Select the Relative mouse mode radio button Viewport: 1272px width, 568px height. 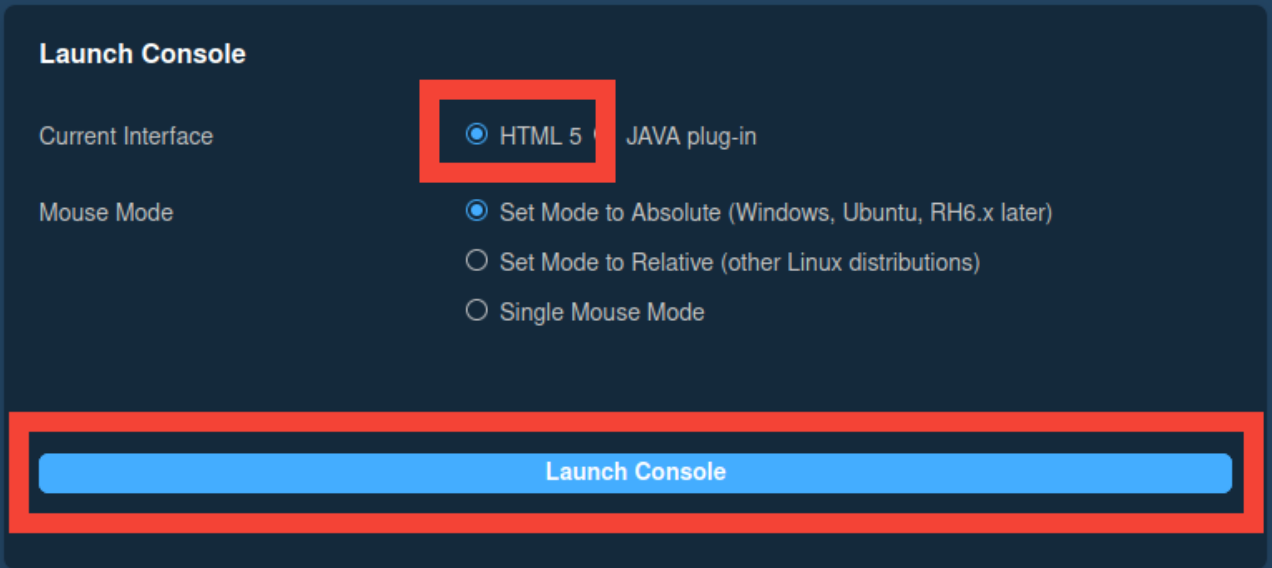[477, 261]
